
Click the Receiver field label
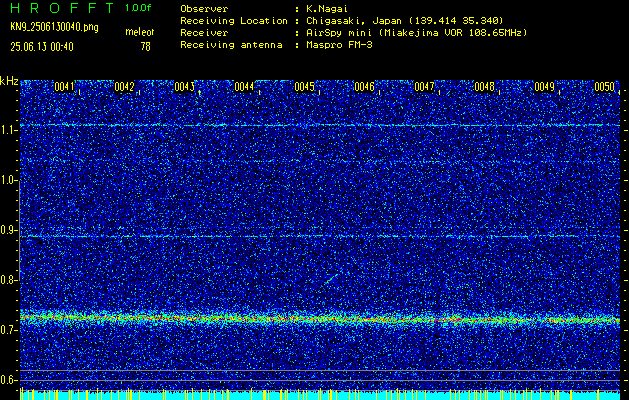click(x=204, y=33)
